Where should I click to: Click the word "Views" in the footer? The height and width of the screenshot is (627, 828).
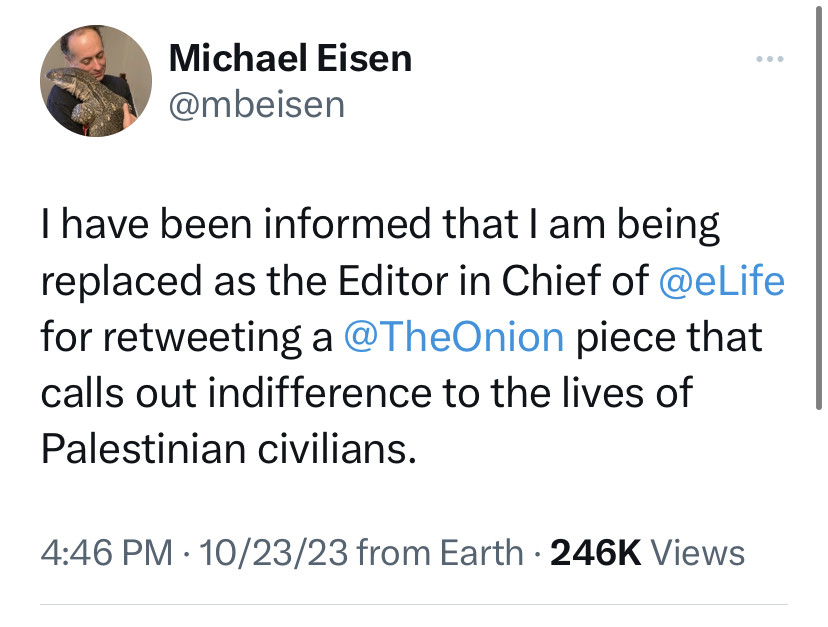(x=698, y=552)
